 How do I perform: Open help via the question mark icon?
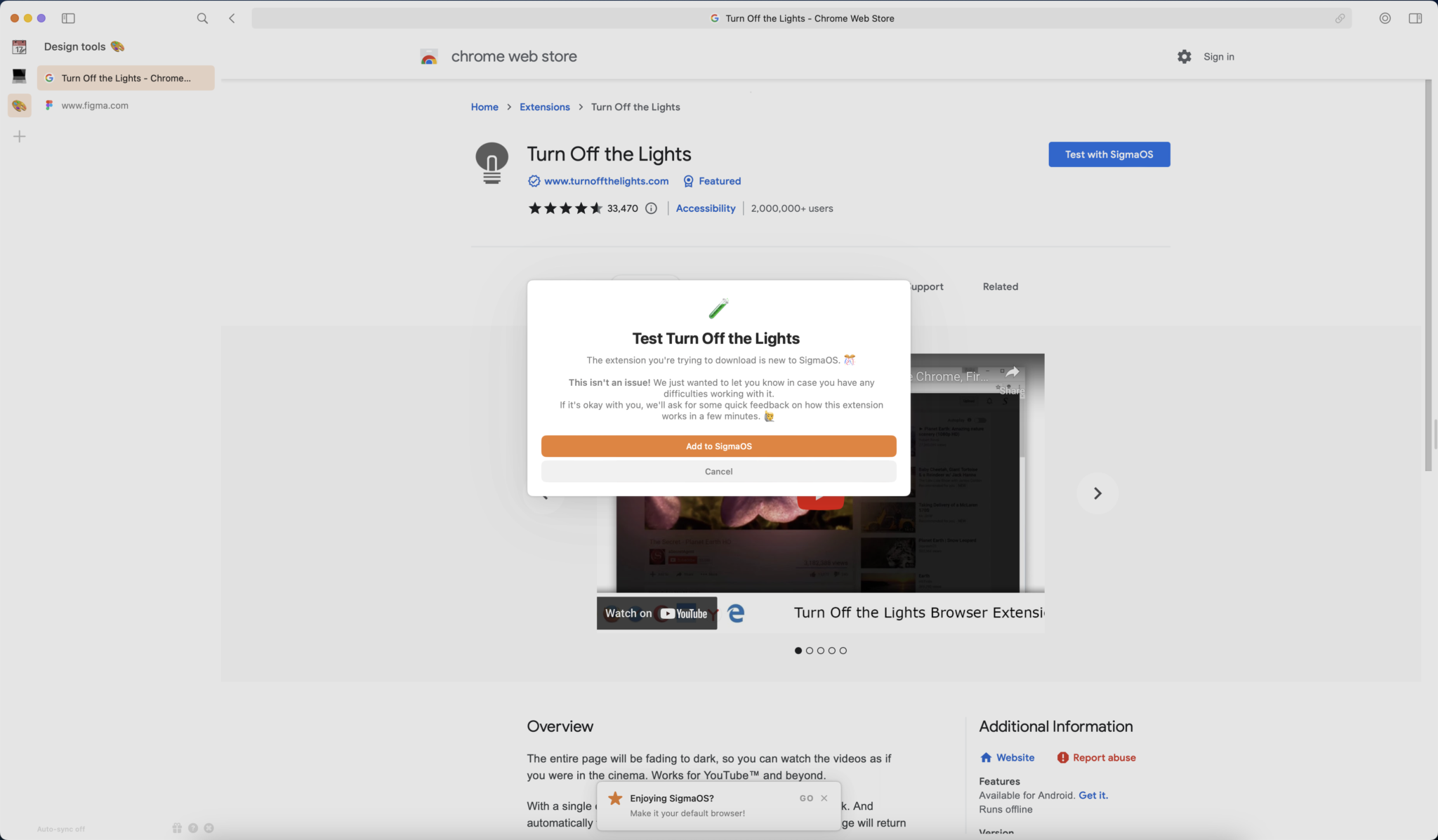coord(194,828)
